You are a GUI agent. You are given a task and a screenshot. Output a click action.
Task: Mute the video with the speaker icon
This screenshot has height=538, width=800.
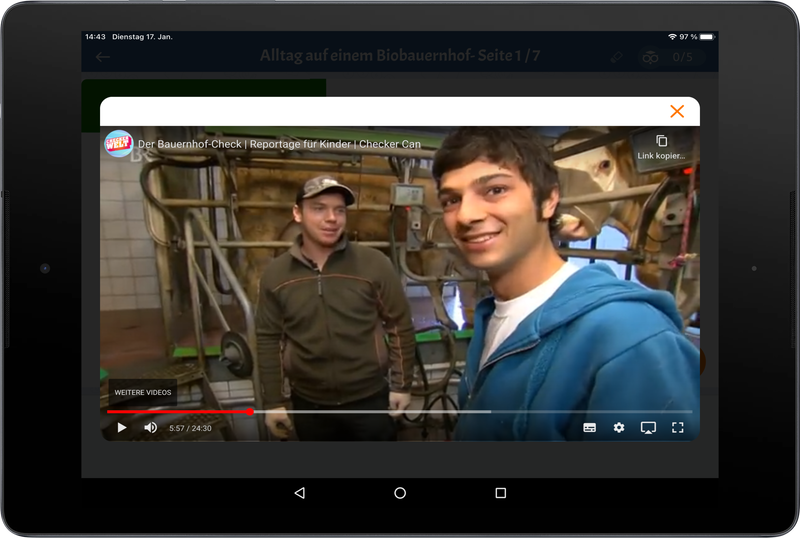pyautogui.click(x=150, y=428)
